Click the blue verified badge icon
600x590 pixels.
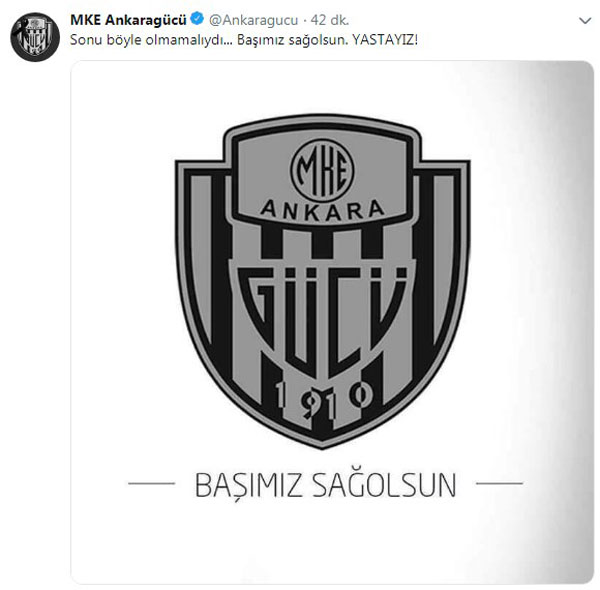click(197, 19)
